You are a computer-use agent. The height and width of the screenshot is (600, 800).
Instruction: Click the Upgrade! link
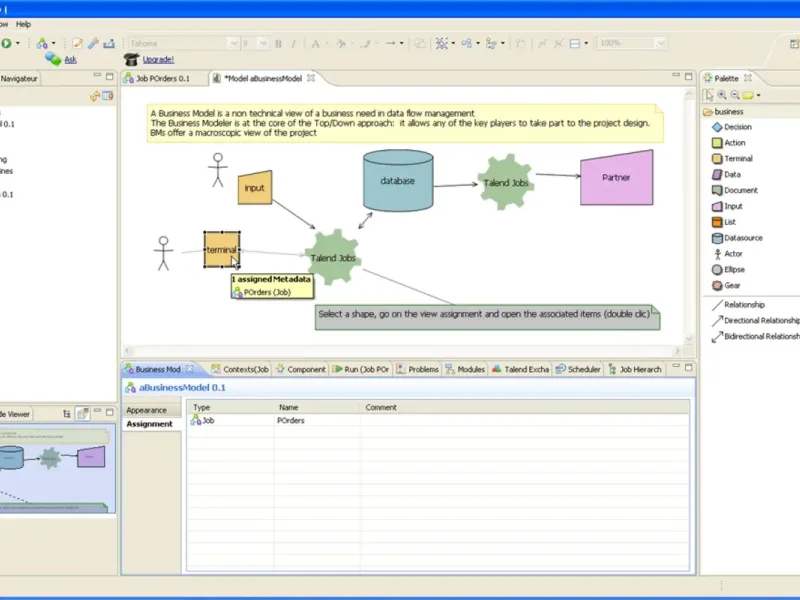tap(158, 60)
